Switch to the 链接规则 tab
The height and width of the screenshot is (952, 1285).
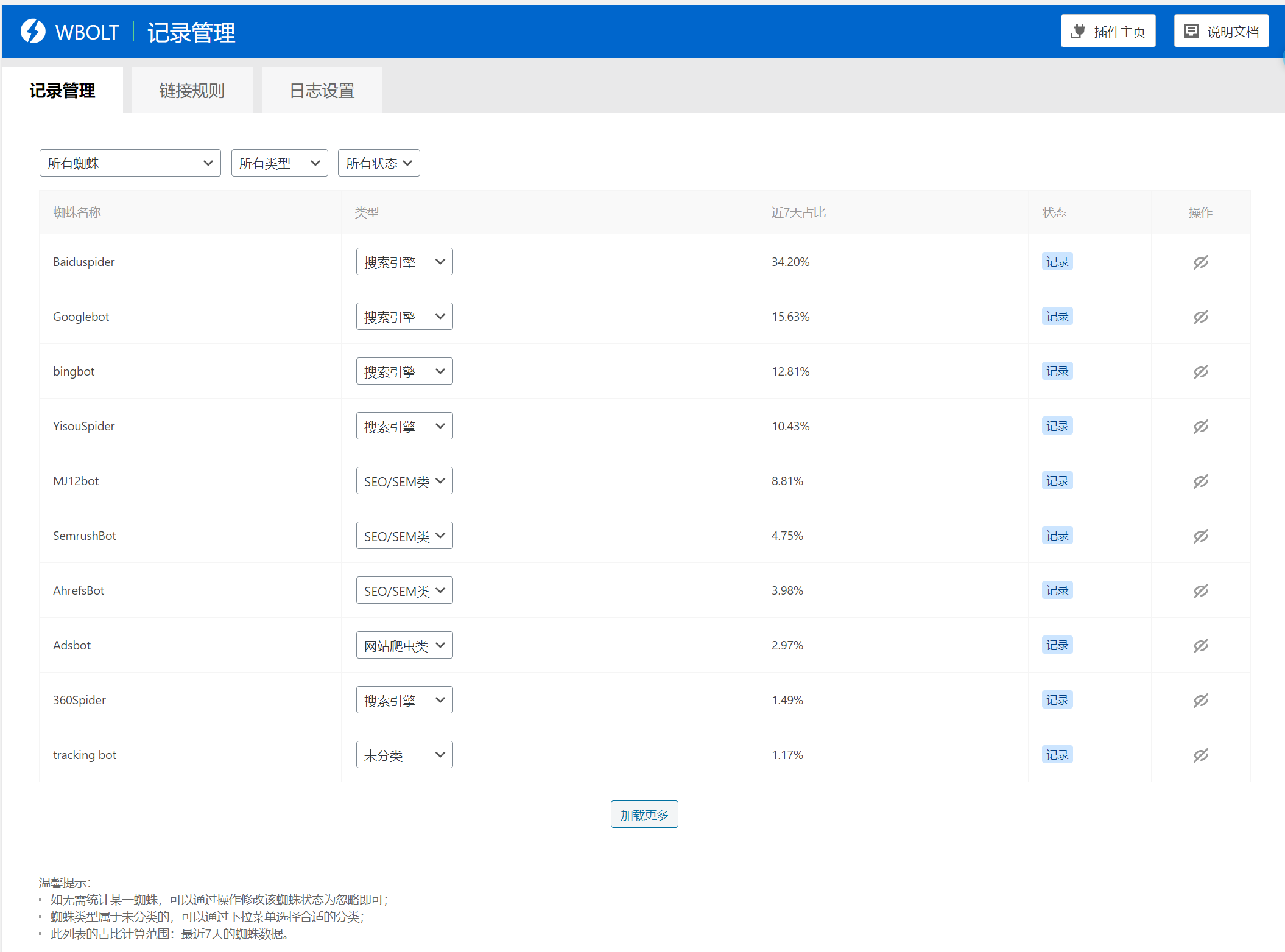click(192, 90)
